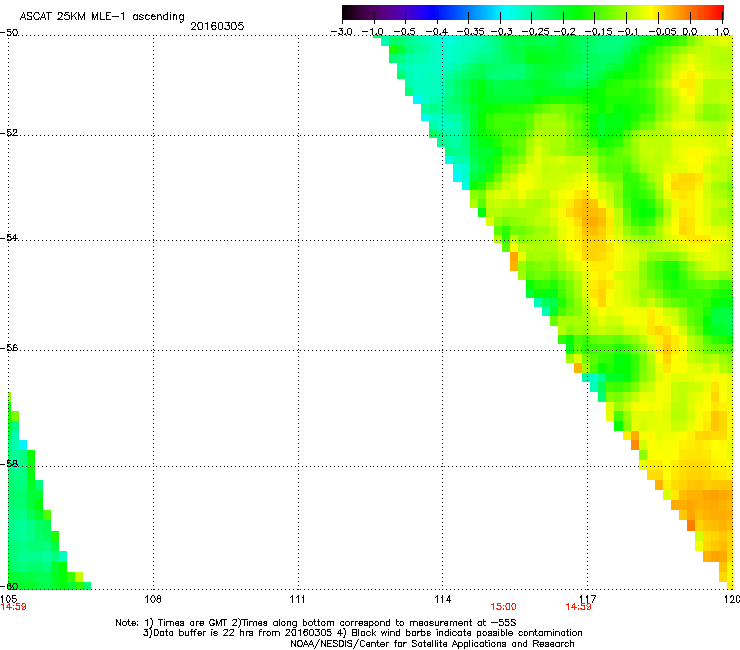This screenshot has height=650, width=740.
Task: Click the -58 latitude axis label
Action: [x=9, y=464]
